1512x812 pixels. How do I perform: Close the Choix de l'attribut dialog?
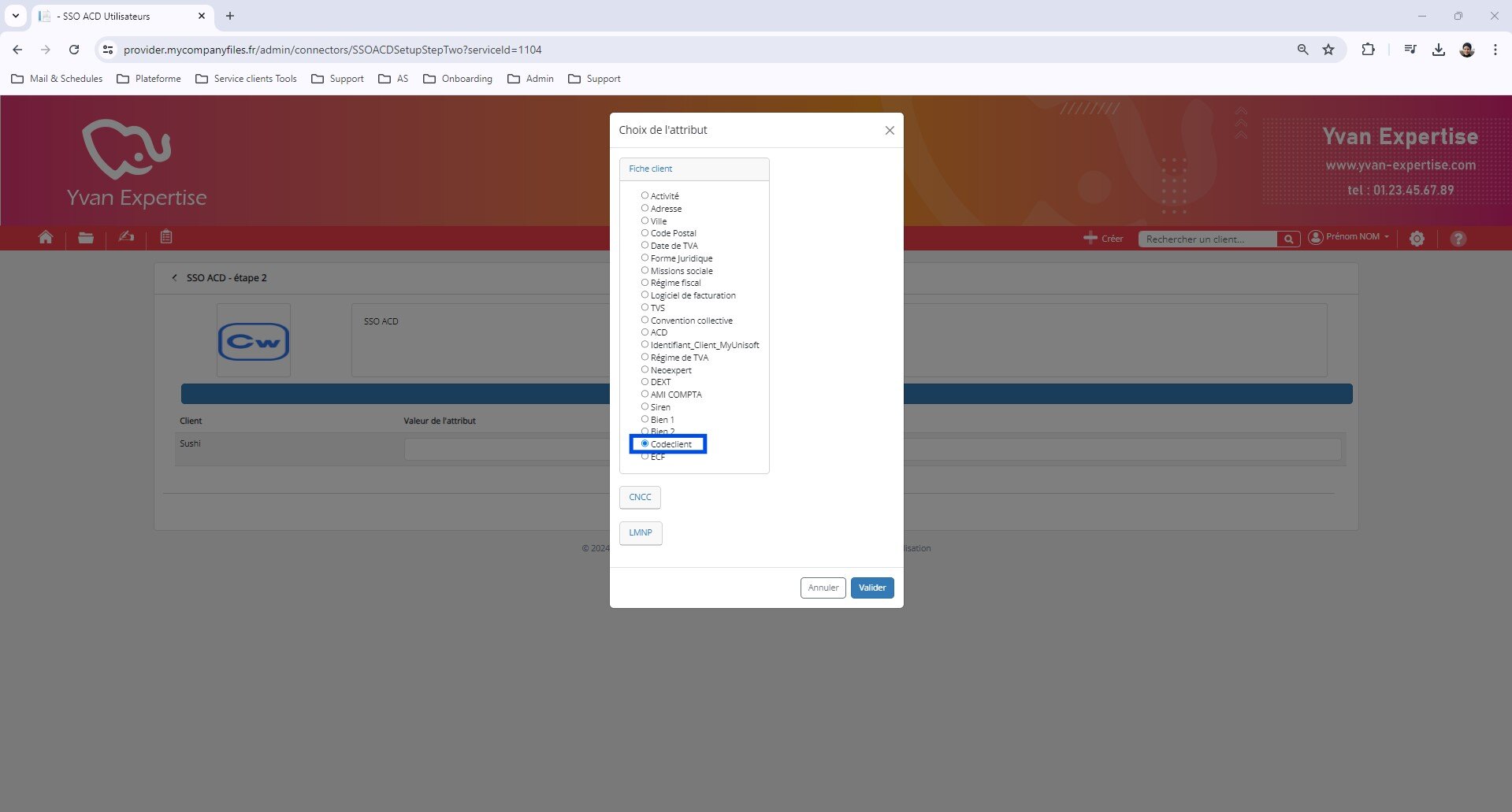point(890,131)
